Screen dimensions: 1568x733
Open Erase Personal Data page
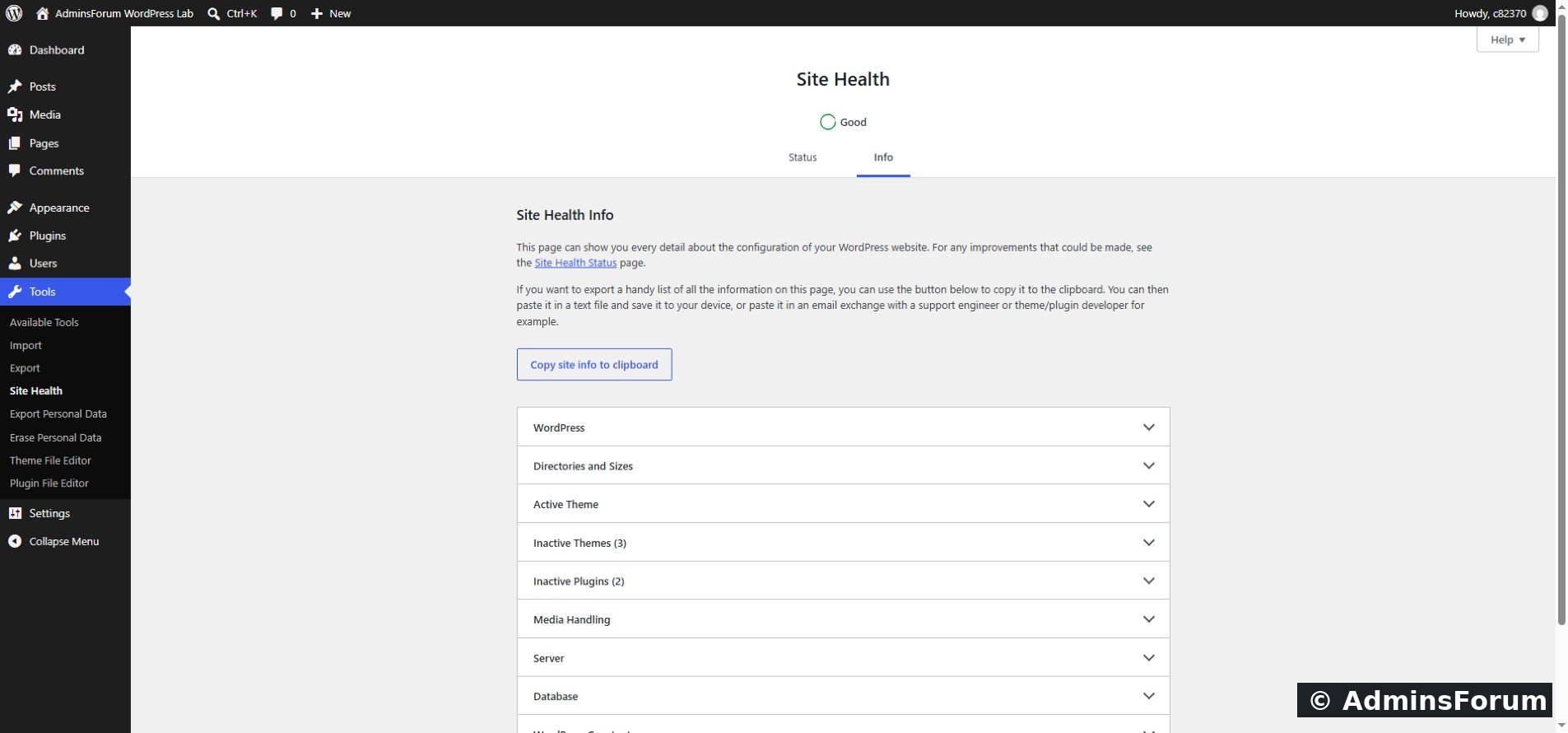coord(56,437)
